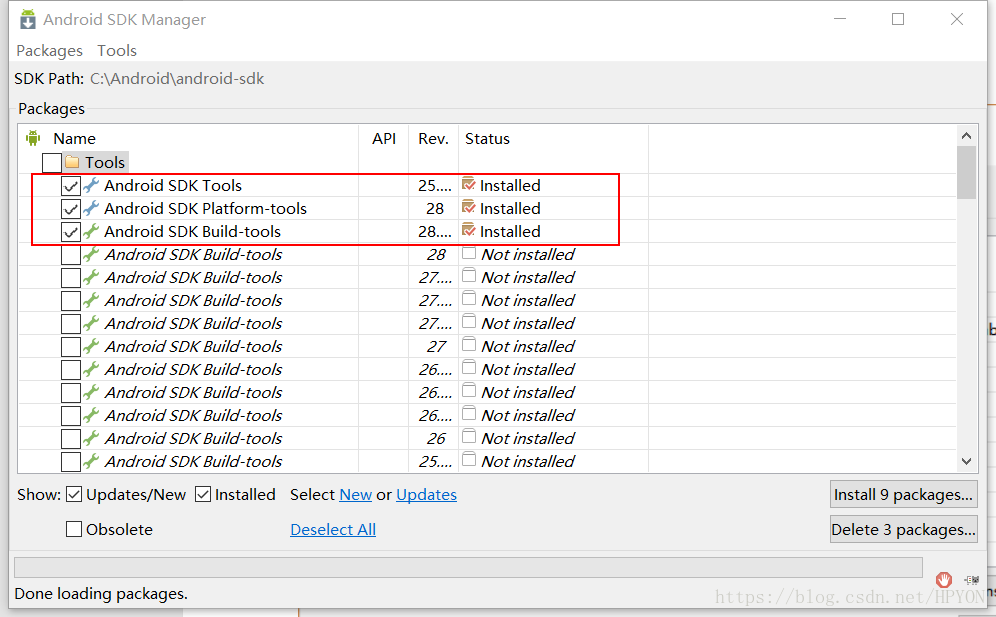Viewport: 996px width, 617px height.
Task: Click the package list scroll up arrow
Action: (966, 135)
